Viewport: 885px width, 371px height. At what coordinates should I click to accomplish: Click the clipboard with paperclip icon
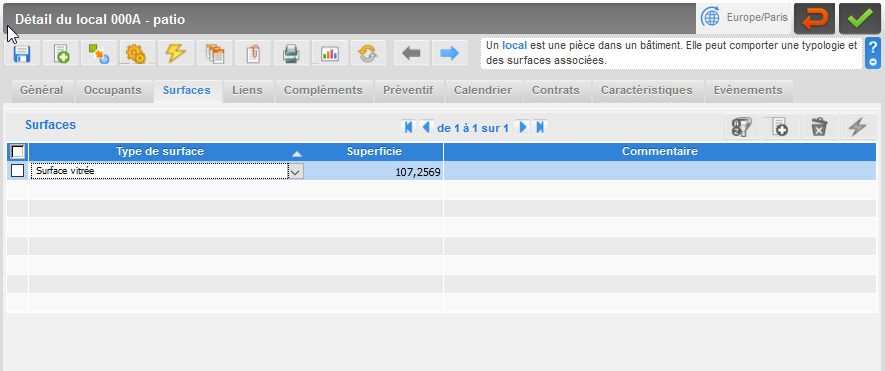(x=252, y=53)
